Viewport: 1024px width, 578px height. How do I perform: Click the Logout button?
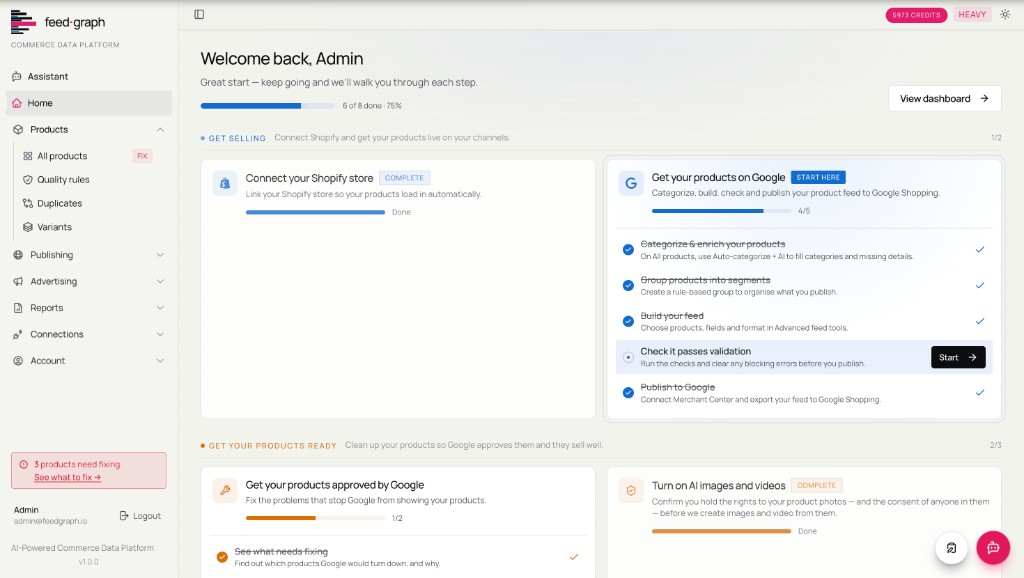[x=140, y=516]
